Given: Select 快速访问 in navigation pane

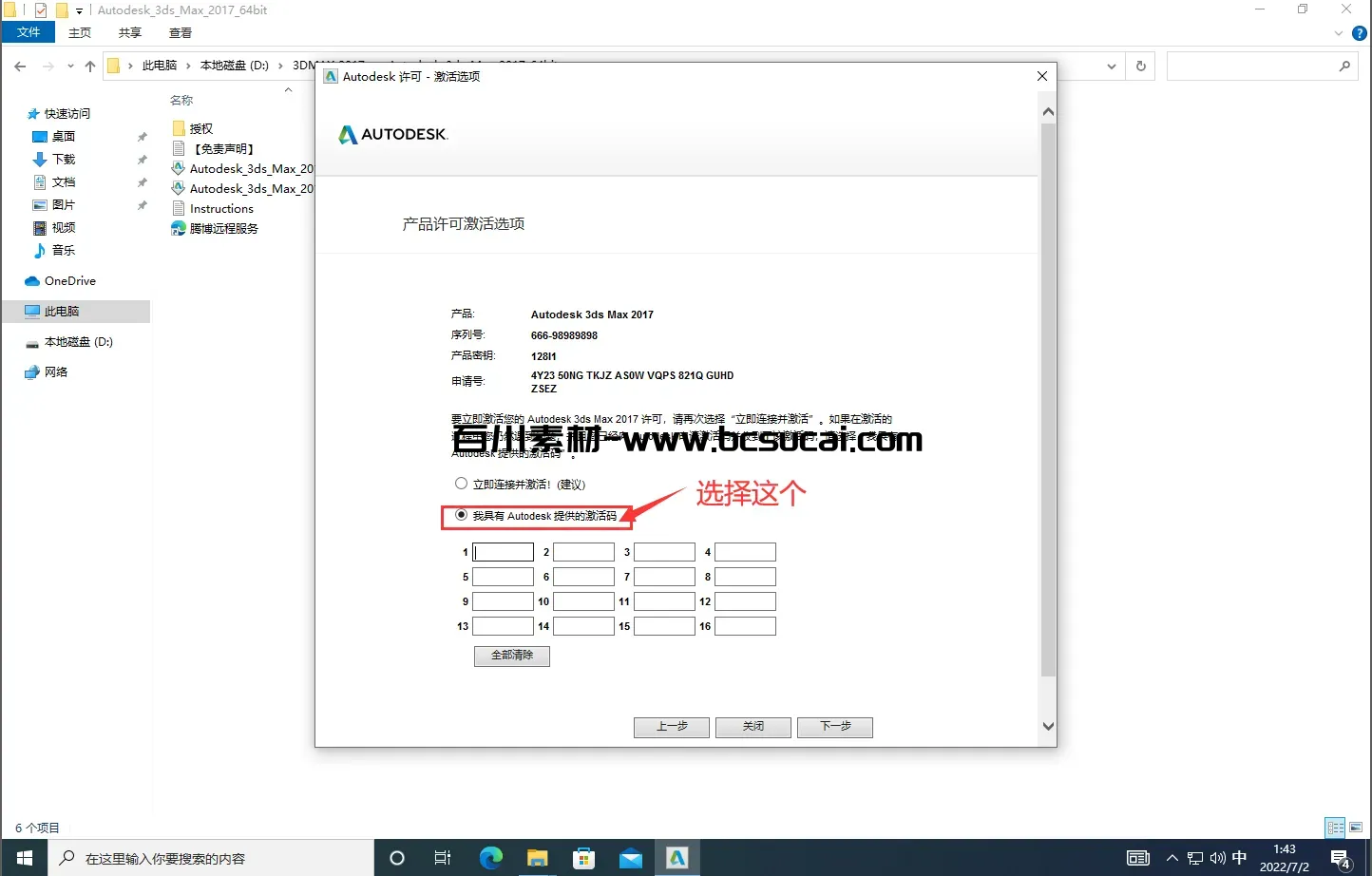Looking at the screenshot, I should pos(67,113).
